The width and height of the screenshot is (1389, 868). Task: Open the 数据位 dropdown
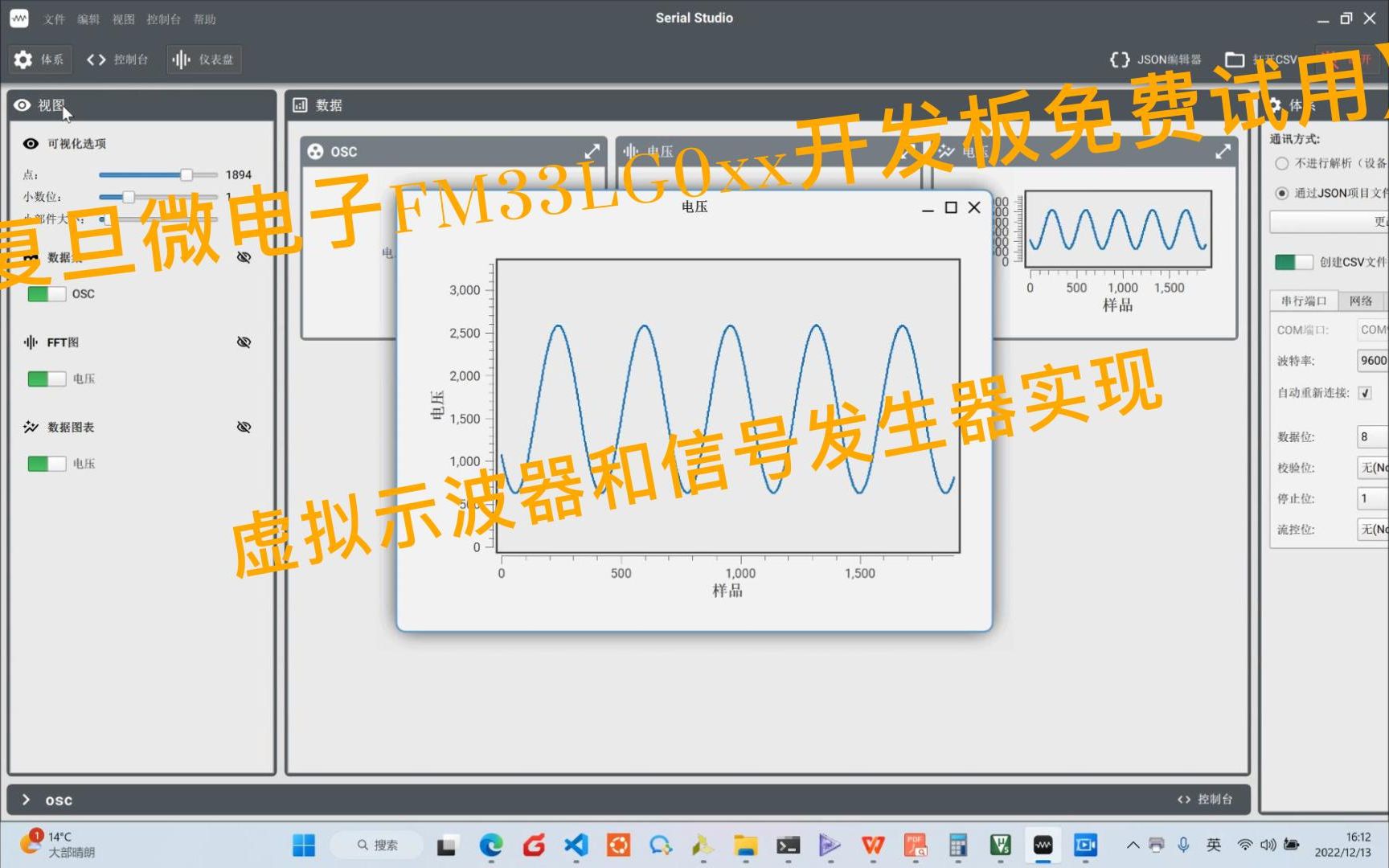1371,436
